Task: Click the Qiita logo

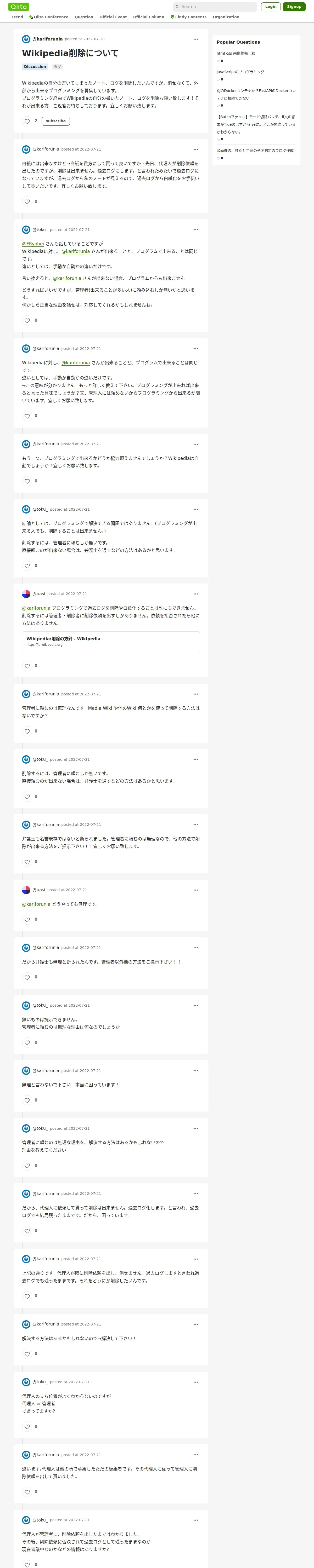Action: click(19, 7)
